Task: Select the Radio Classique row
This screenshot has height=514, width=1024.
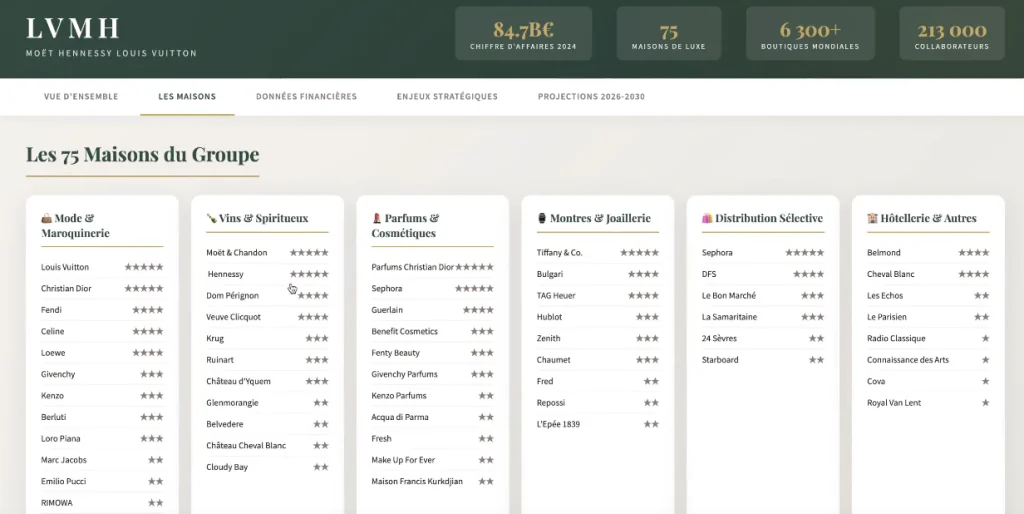Action: coord(928,338)
